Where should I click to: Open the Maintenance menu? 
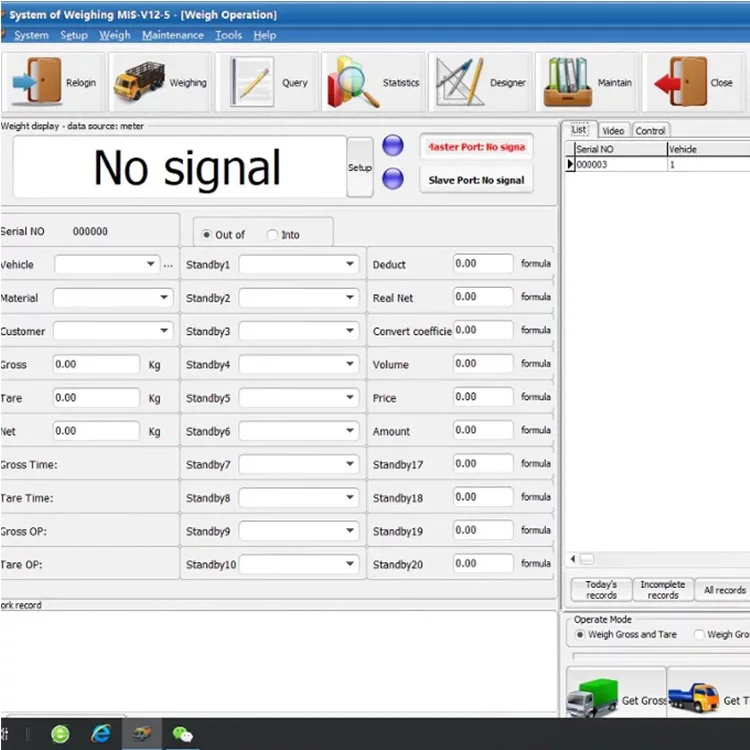(172, 35)
